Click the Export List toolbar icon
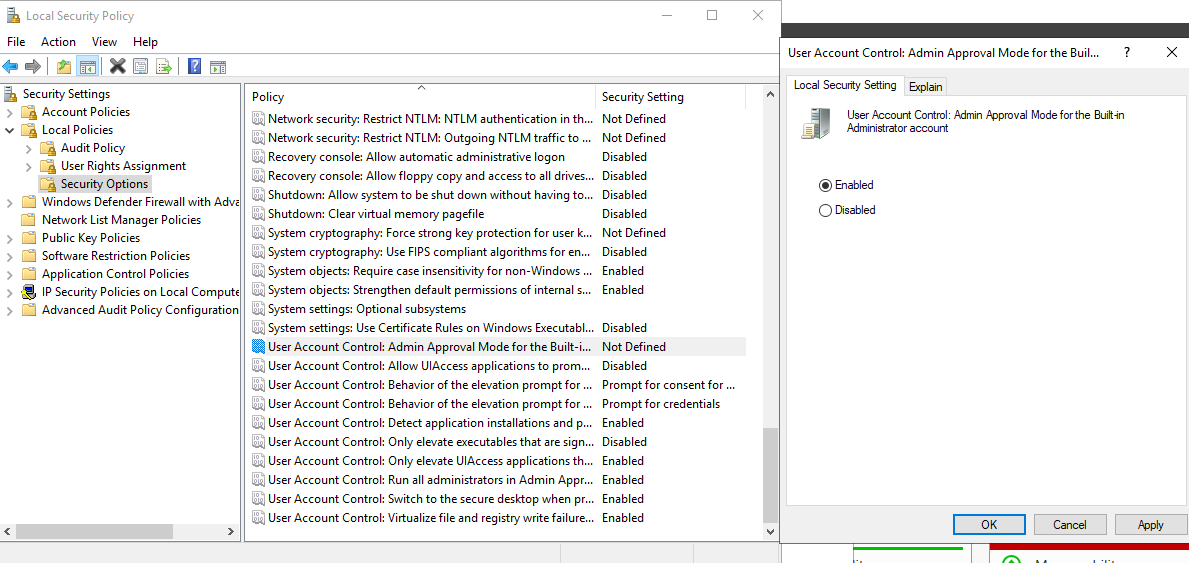This screenshot has height=563, width=1189. click(x=164, y=66)
